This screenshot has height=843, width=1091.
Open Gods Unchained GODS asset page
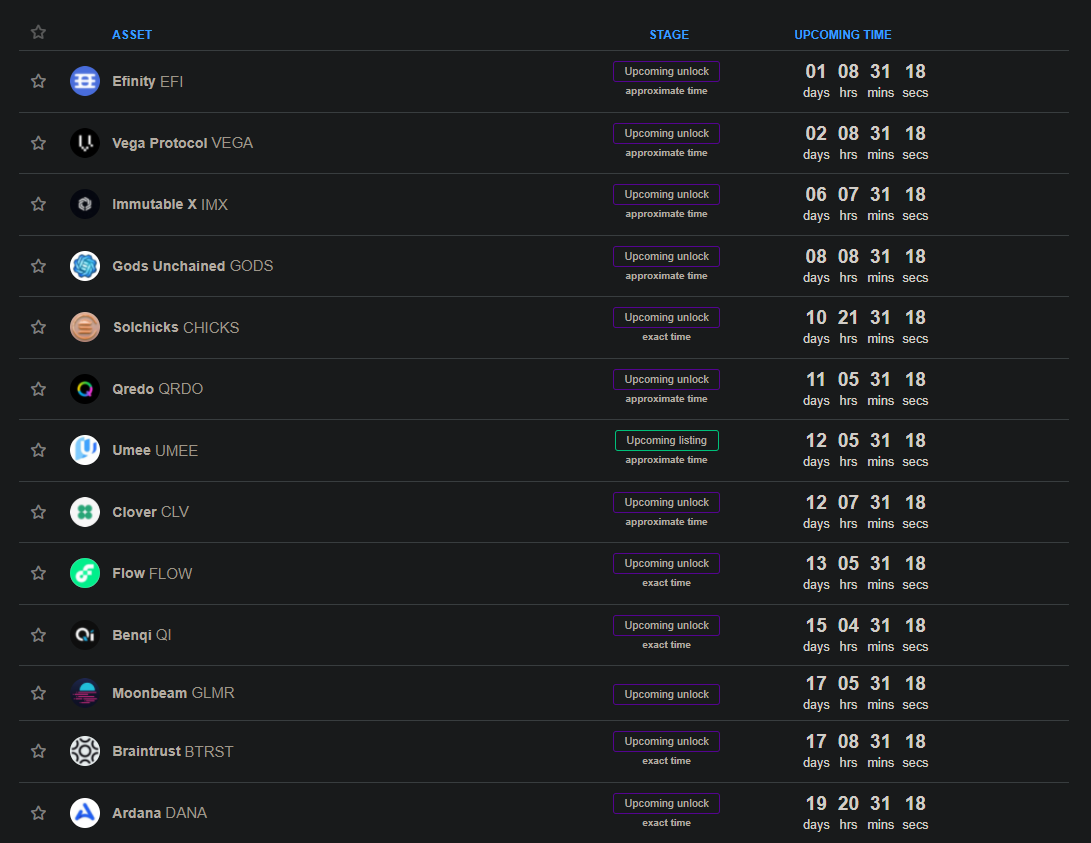point(193,266)
